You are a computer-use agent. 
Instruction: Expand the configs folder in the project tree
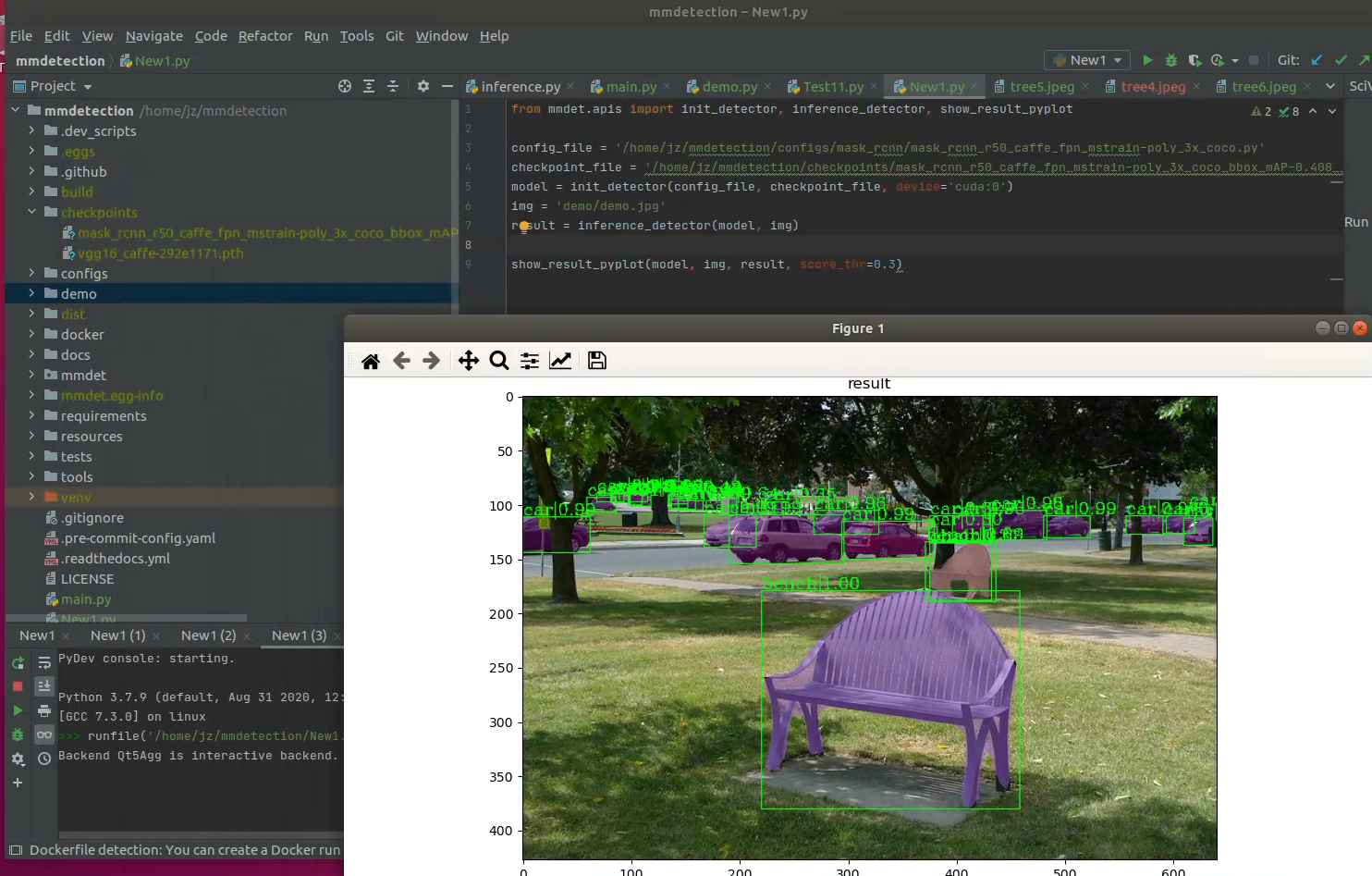click(31, 273)
